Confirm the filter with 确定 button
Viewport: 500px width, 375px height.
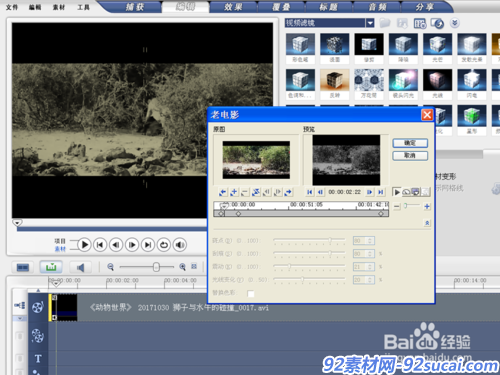[410, 143]
